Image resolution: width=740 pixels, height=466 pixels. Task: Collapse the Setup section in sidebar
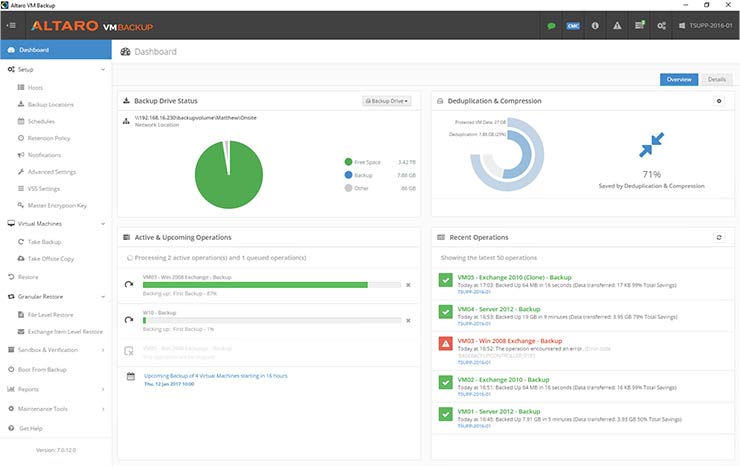(x=103, y=70)
